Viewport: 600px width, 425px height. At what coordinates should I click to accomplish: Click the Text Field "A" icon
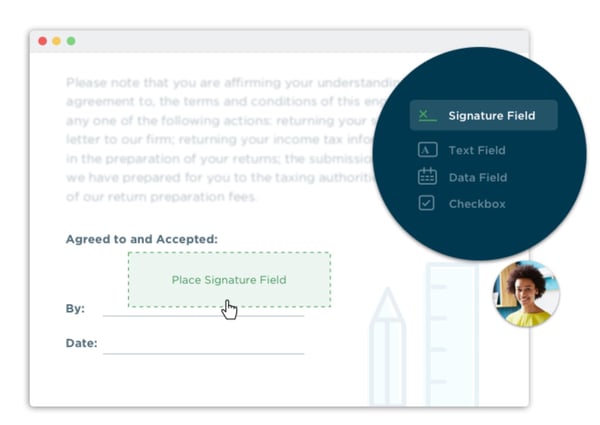click(x=427, y=150)
